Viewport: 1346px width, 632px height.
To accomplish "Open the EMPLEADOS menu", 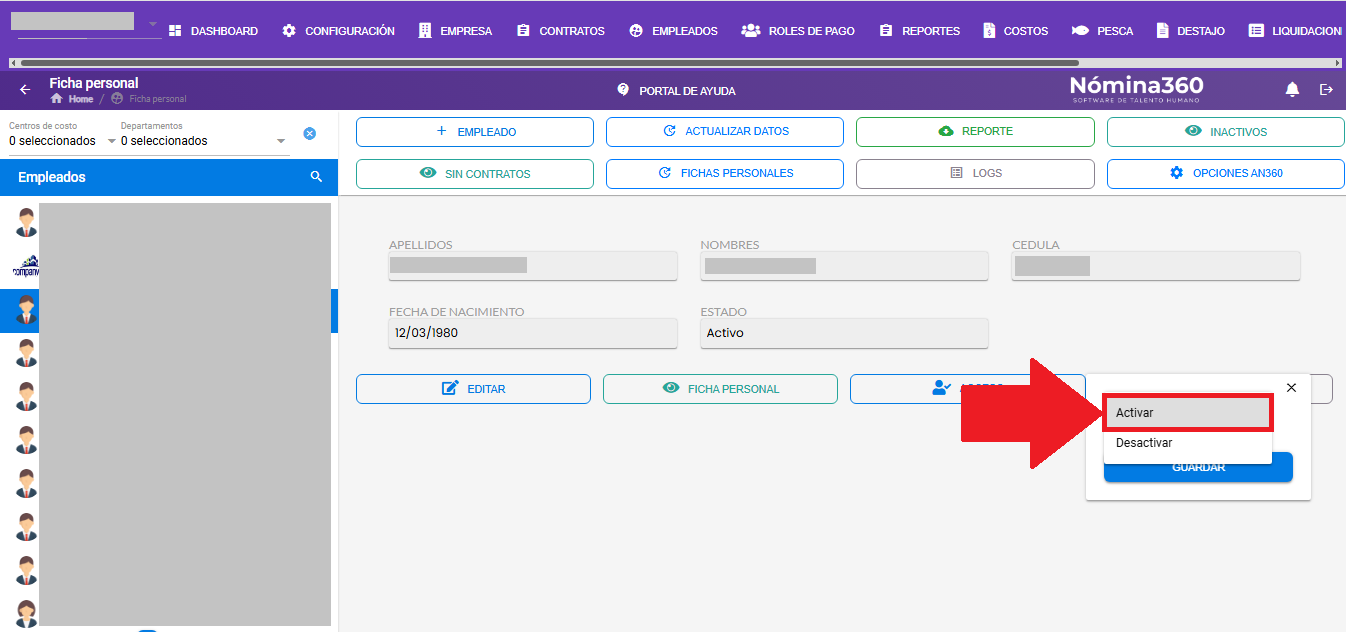I will click(673, 31).
